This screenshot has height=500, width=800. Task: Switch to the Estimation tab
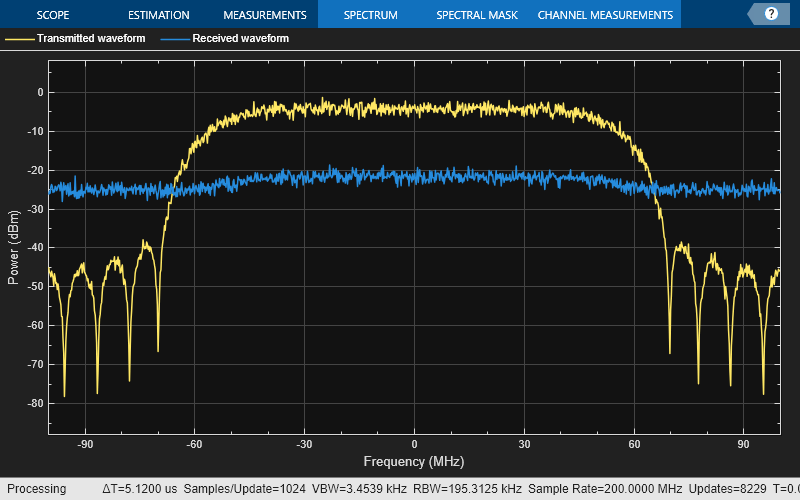(x=159, y=15)
